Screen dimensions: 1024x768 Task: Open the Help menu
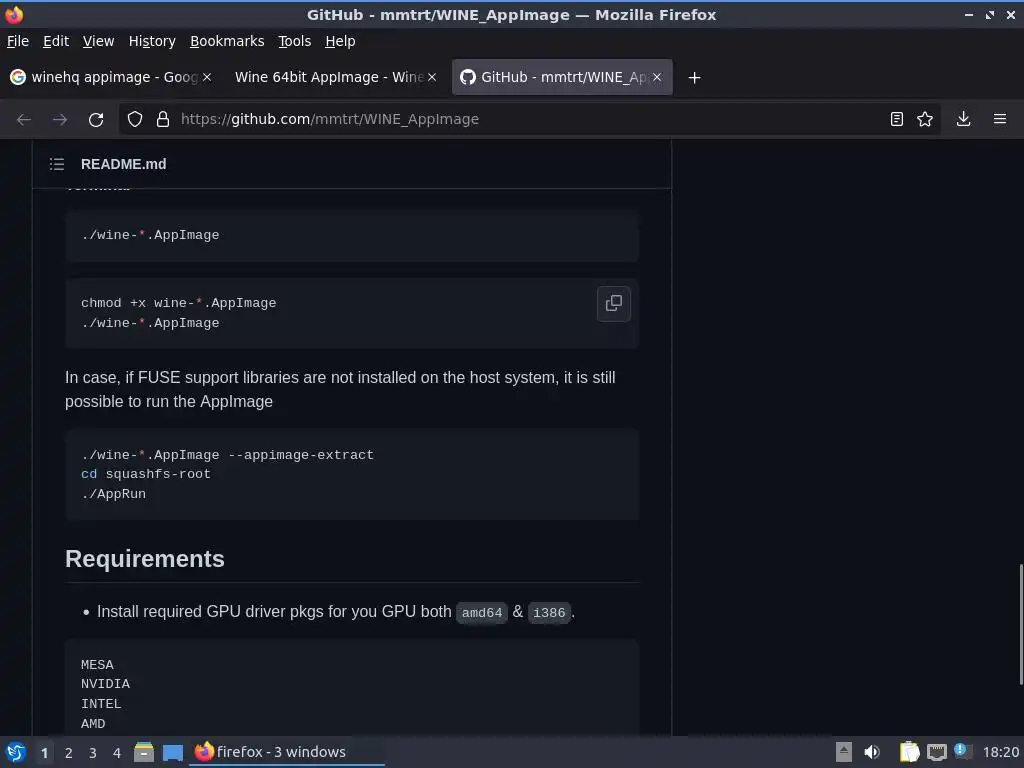point(340,41)
